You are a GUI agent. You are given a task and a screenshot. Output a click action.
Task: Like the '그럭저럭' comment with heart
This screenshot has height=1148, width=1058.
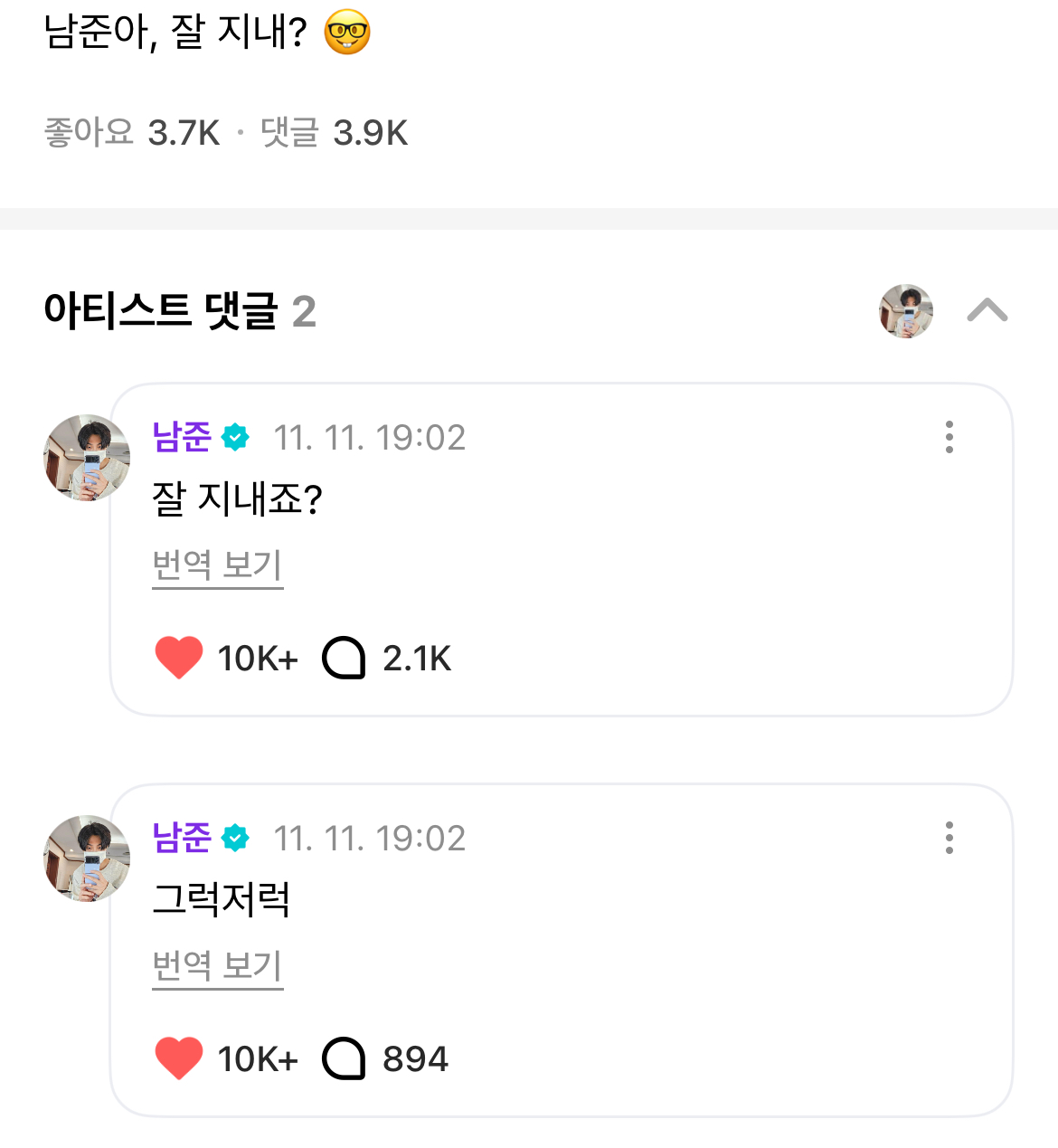coord(179,1058)
